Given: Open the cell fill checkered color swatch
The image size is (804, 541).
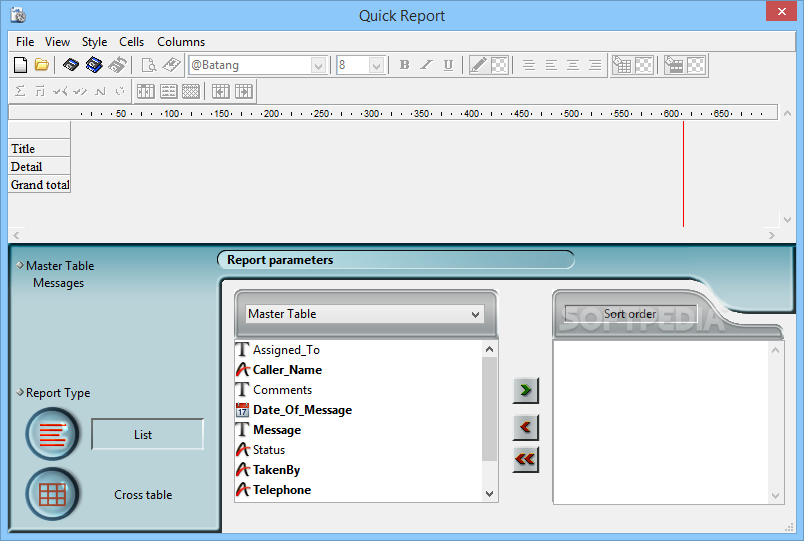Looking at the screenshot, I should click(x=644, y=65).
